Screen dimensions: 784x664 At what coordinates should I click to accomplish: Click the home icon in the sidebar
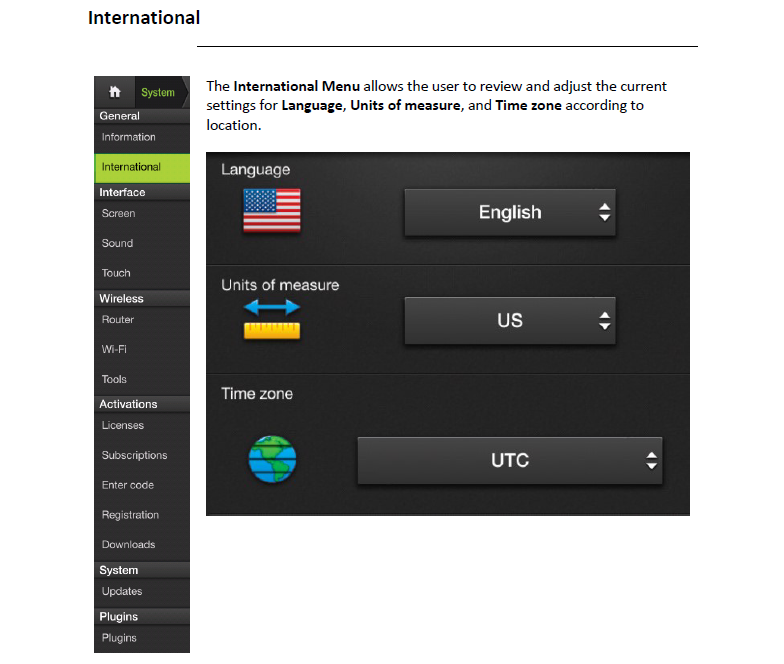[x=114, y=92]
